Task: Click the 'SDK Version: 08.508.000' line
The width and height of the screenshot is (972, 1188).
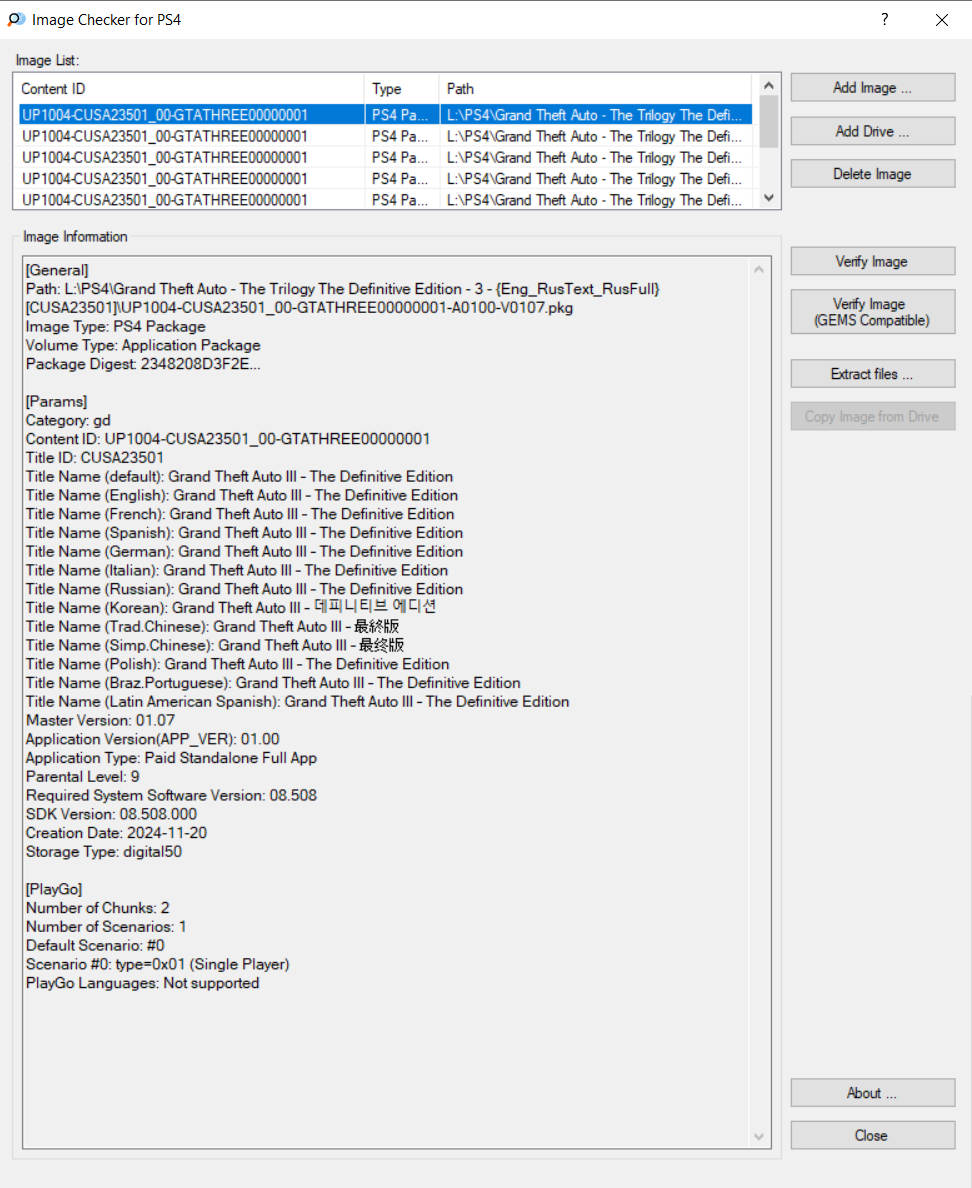Action: [111, 814]
